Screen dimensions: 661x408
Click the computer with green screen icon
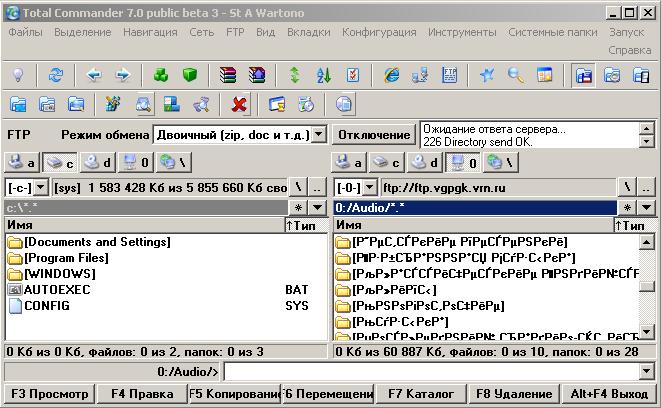(x=172, y=104)
